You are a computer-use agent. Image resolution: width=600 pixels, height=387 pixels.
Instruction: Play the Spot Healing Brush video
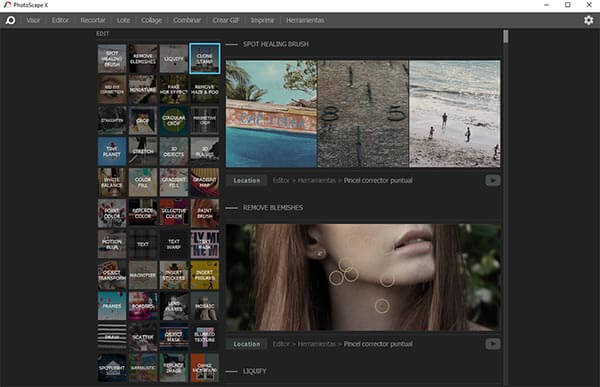click(493, 180)
